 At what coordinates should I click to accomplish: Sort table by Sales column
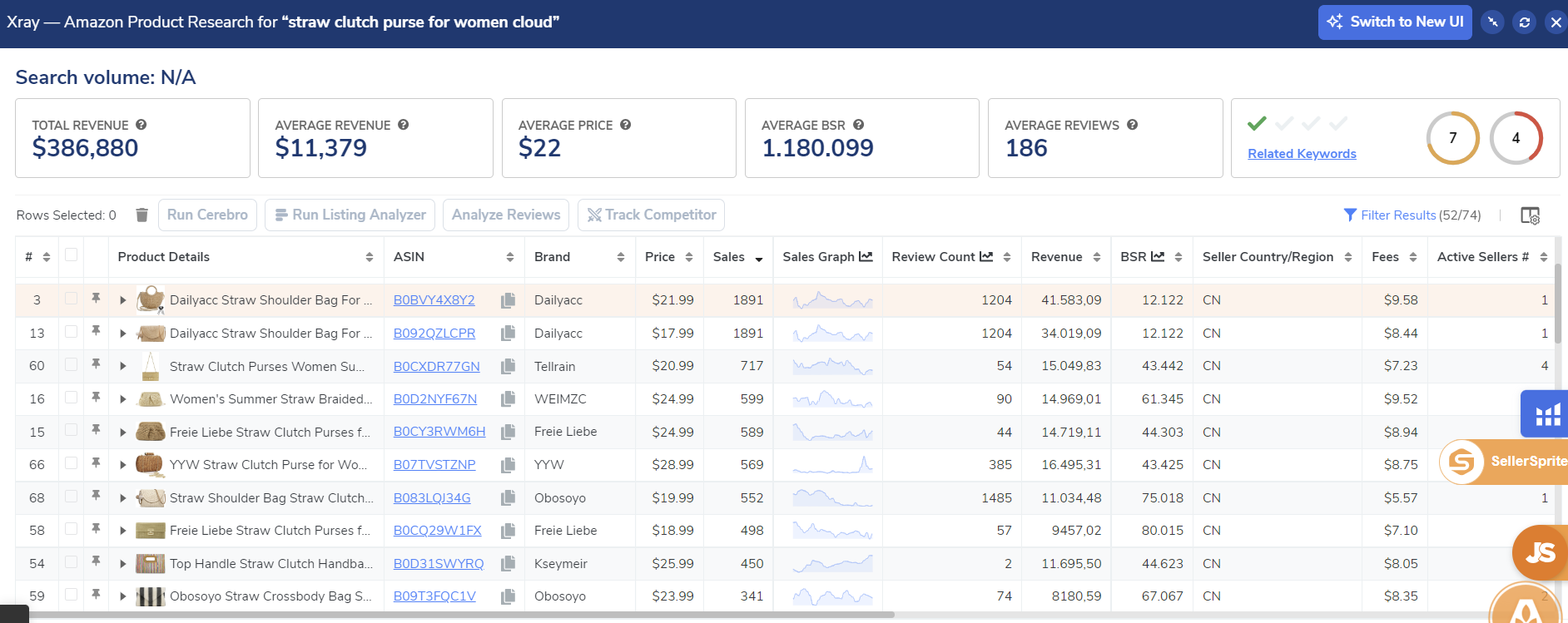click(x=759, y=258)
